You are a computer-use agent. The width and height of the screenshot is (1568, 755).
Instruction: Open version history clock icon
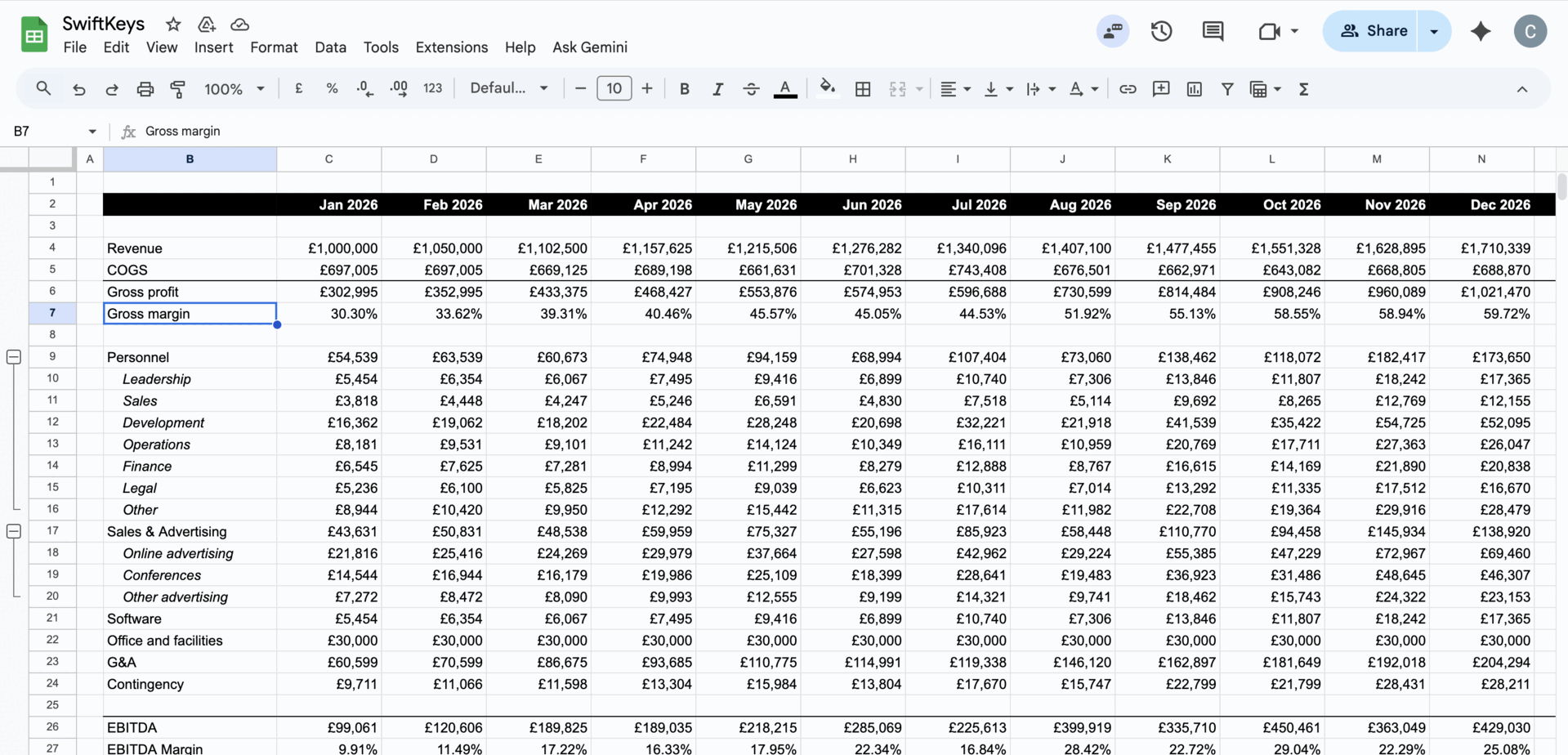point(1161,31)
